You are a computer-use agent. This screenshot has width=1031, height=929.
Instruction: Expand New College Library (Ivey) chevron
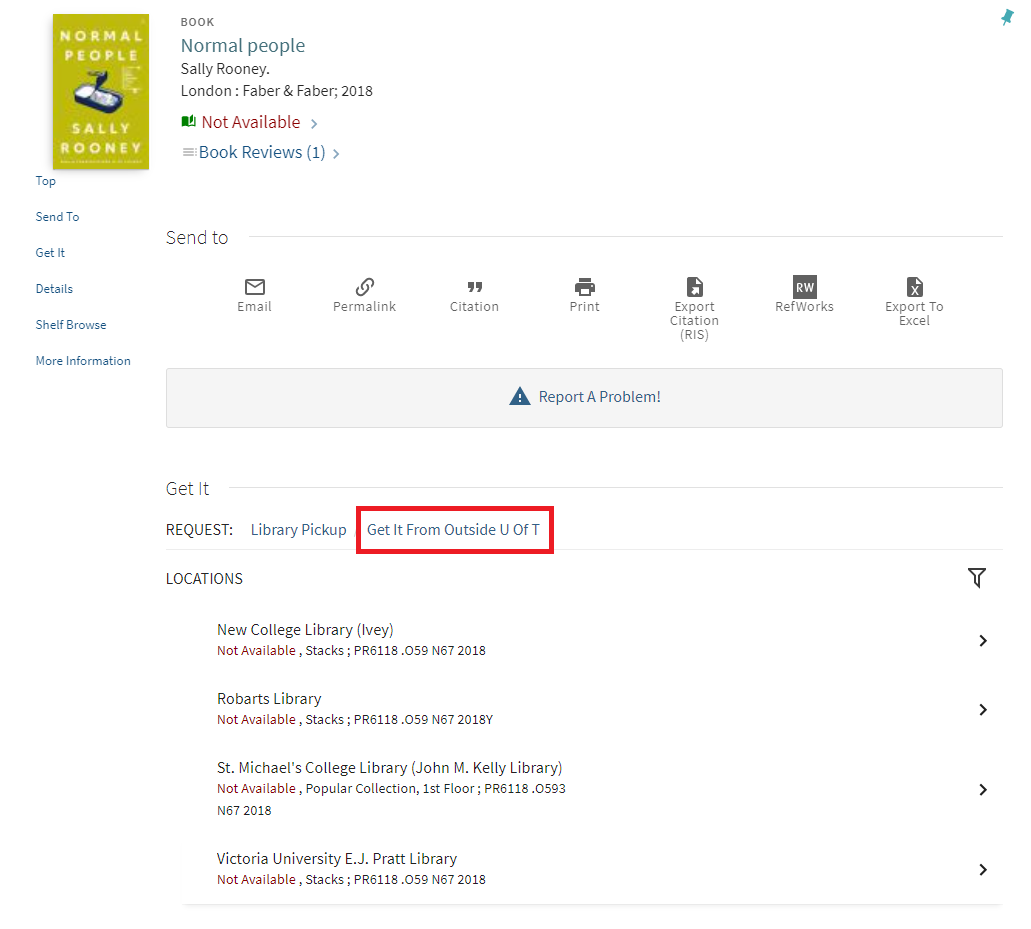(x=983, y=640)
